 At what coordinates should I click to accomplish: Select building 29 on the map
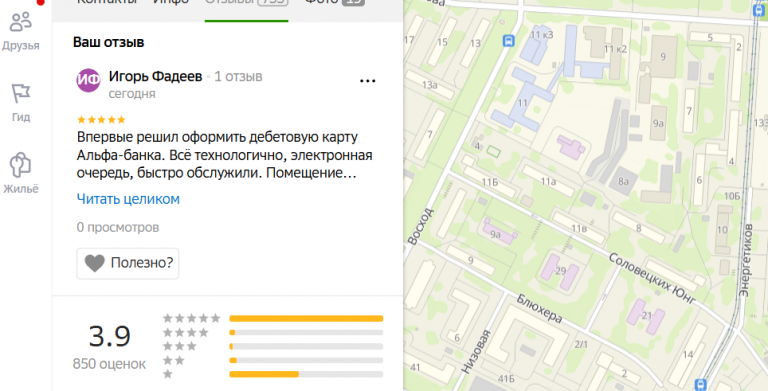click(560, 271)
